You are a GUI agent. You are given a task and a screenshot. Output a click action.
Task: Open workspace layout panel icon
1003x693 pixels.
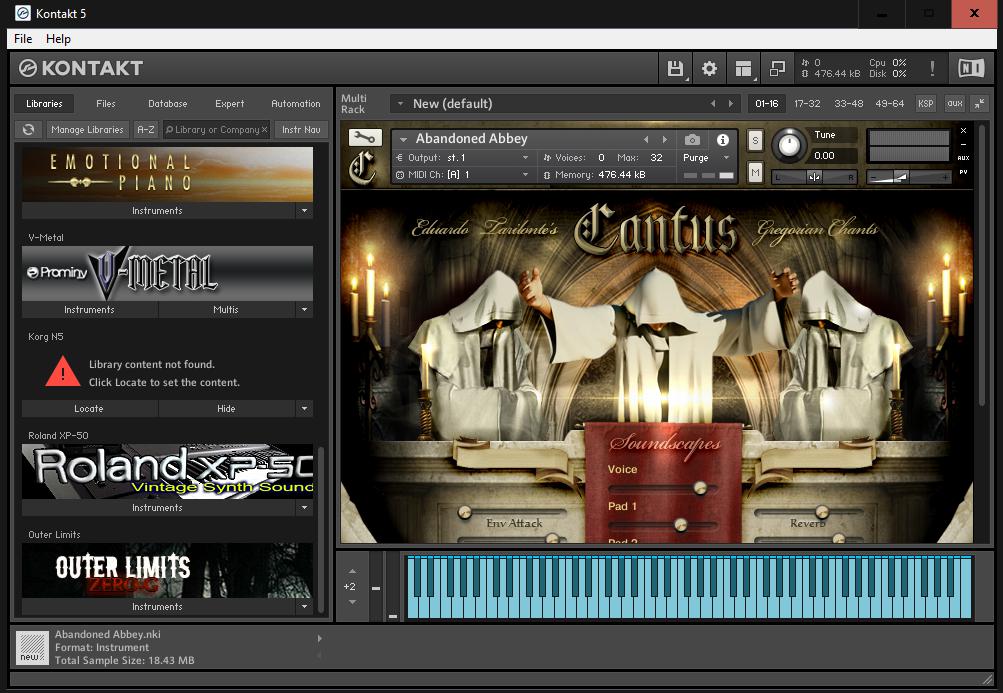[743, 68]
